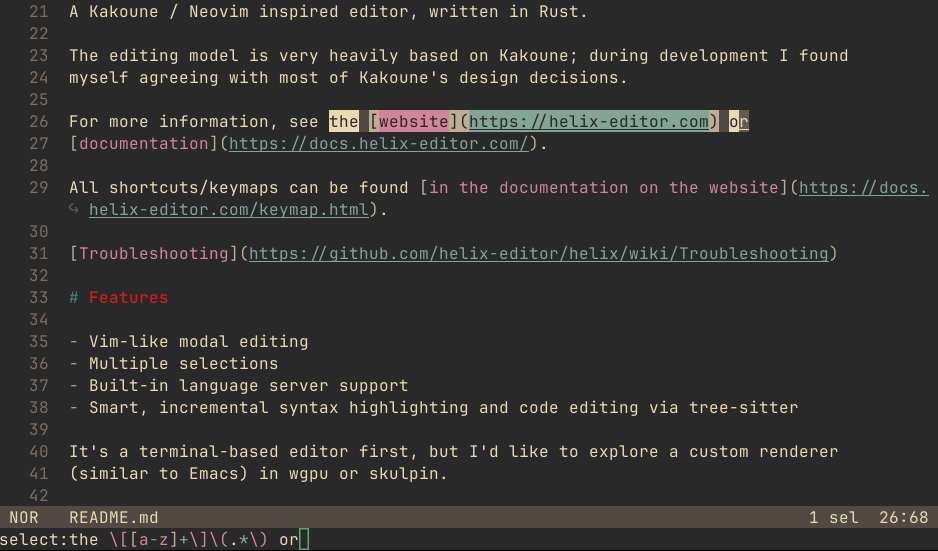This screenshot has height=551, width=938.
Task: Click line number 23 in the gutter
Action: [x=39, y=56]
